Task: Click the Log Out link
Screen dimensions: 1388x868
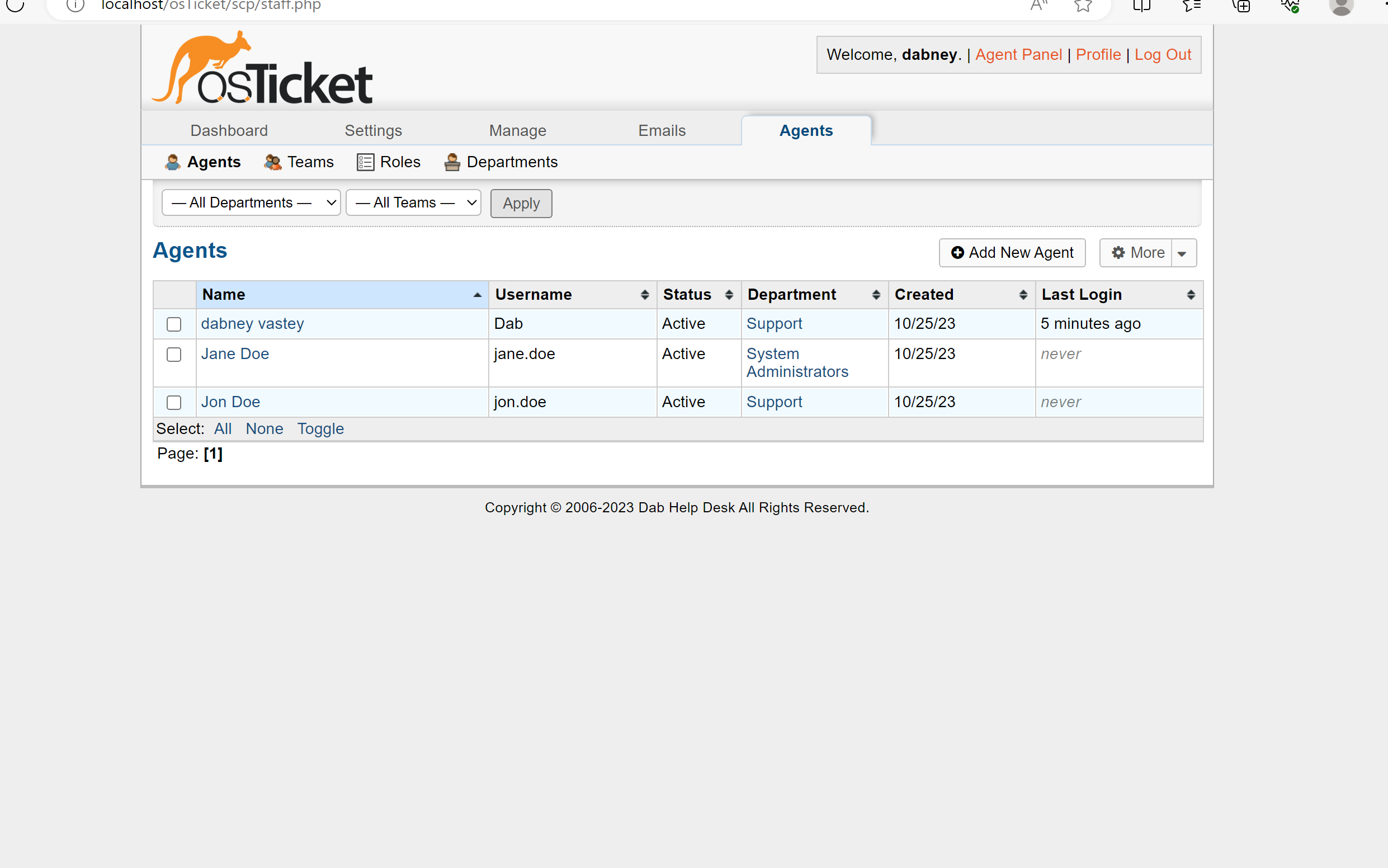Action: (x=1163, y=55)
